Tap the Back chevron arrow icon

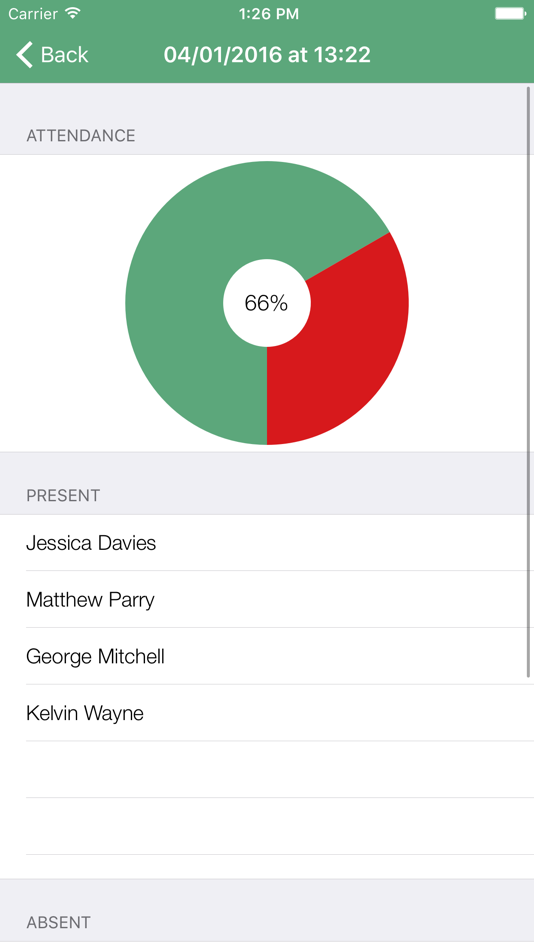tap(24, 55)
